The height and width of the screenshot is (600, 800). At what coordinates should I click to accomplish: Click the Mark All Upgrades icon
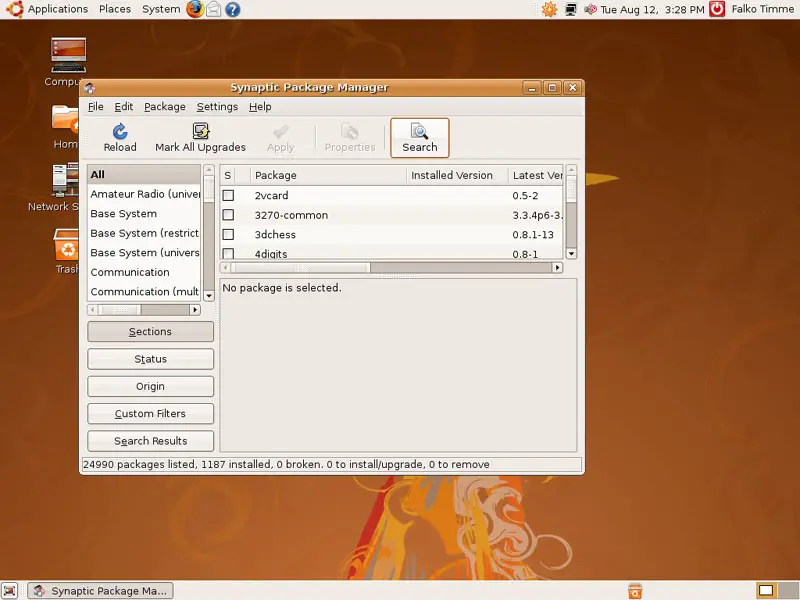click(x=201, y=131)
